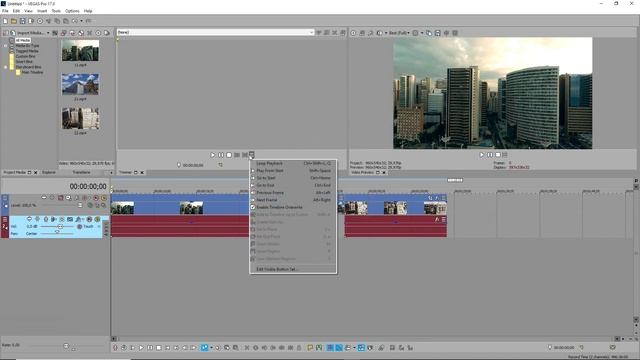
Task: Toggle Enable Timeline Overwrite checkbox in popup menu
Action: (253, 207)
